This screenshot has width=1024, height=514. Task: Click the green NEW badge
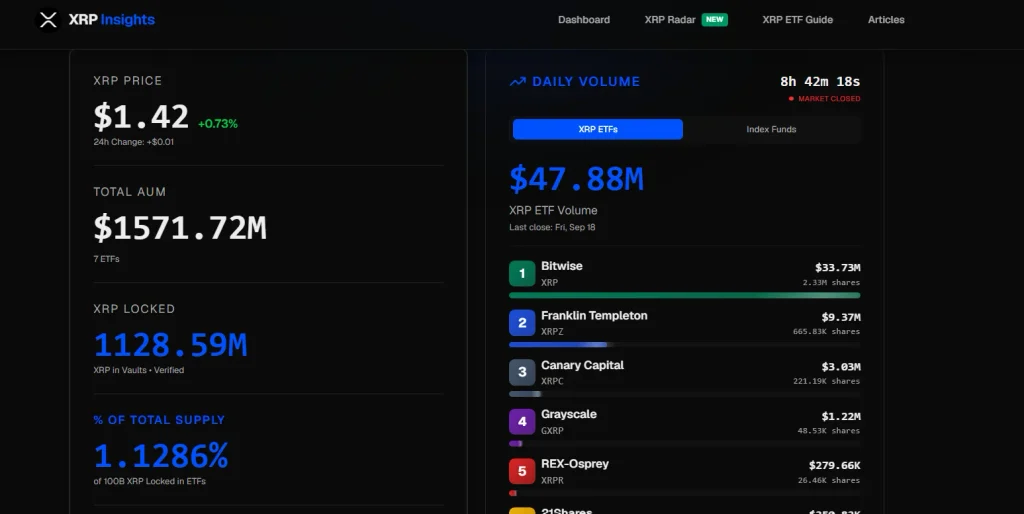tap(714, 20)
